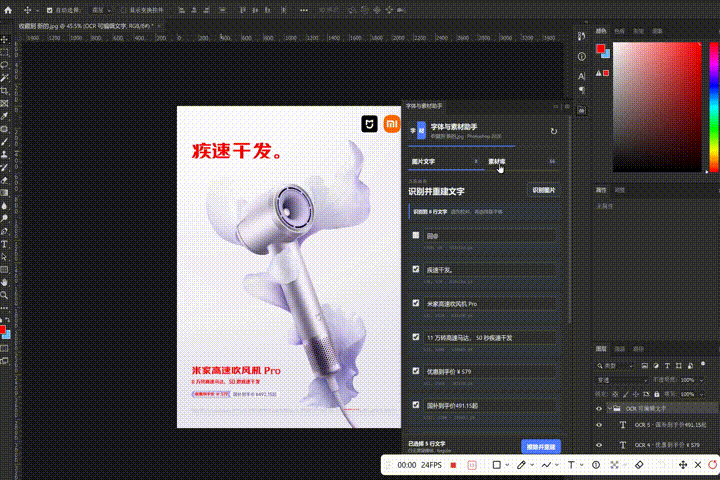Uncheck the '11 万转高速马达' row checkbox
Image resolution: width=720 pixels, height=480 pixels.
click(416, 337)
